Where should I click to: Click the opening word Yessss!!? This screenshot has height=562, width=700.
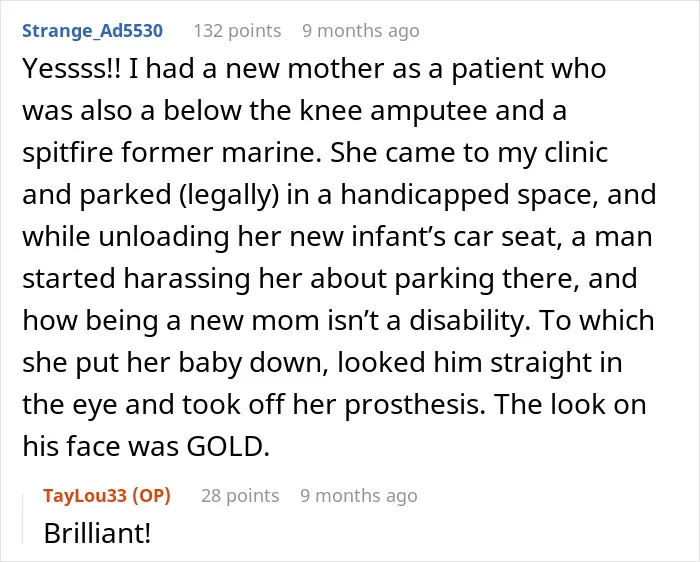coord(71,69)
